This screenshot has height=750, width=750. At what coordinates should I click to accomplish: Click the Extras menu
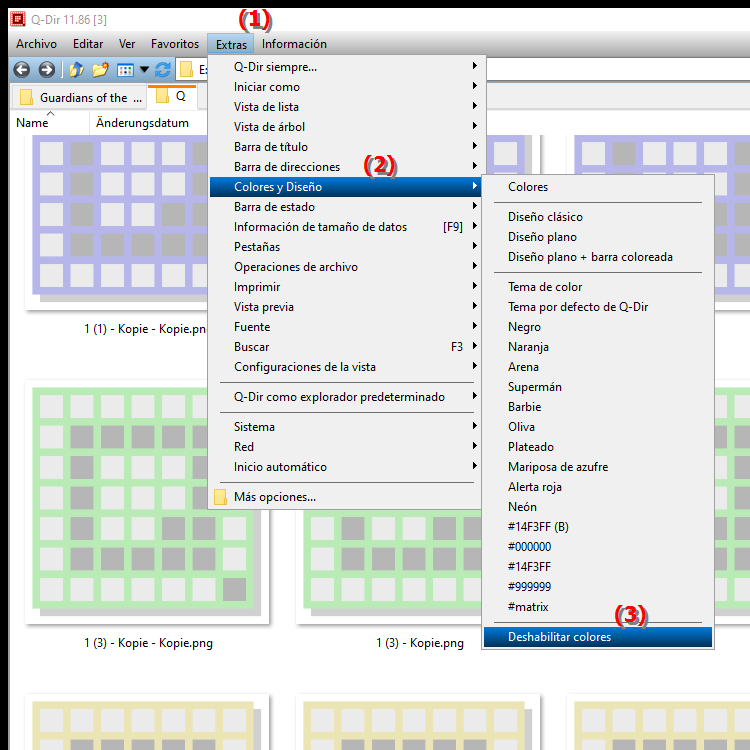click(231, 44)
